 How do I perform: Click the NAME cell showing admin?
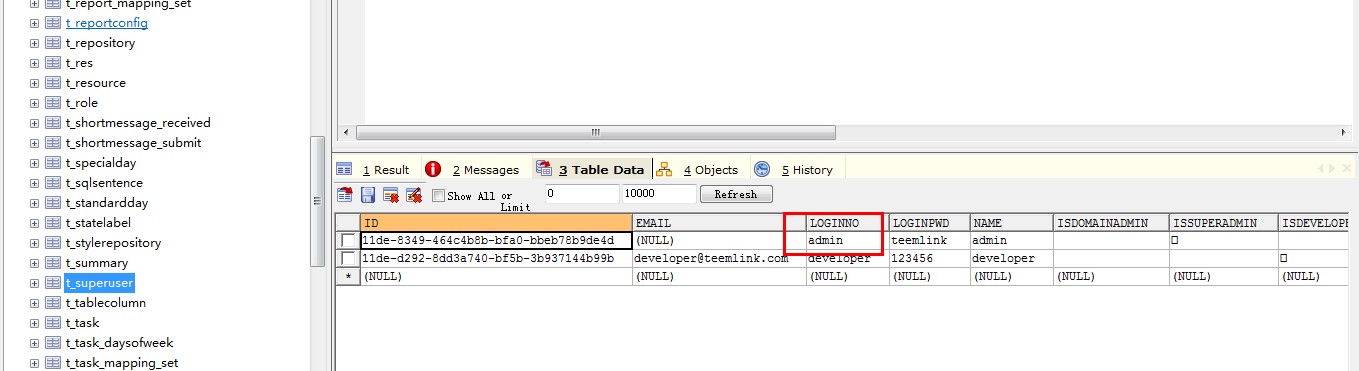click(x=1011, y=240)
